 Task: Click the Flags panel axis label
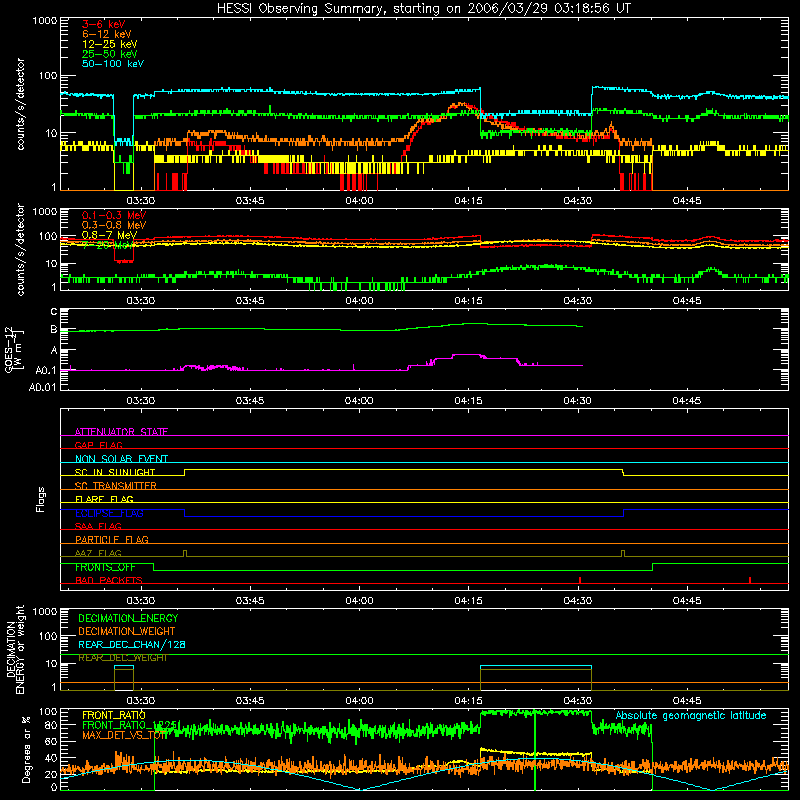click(41, 499)
